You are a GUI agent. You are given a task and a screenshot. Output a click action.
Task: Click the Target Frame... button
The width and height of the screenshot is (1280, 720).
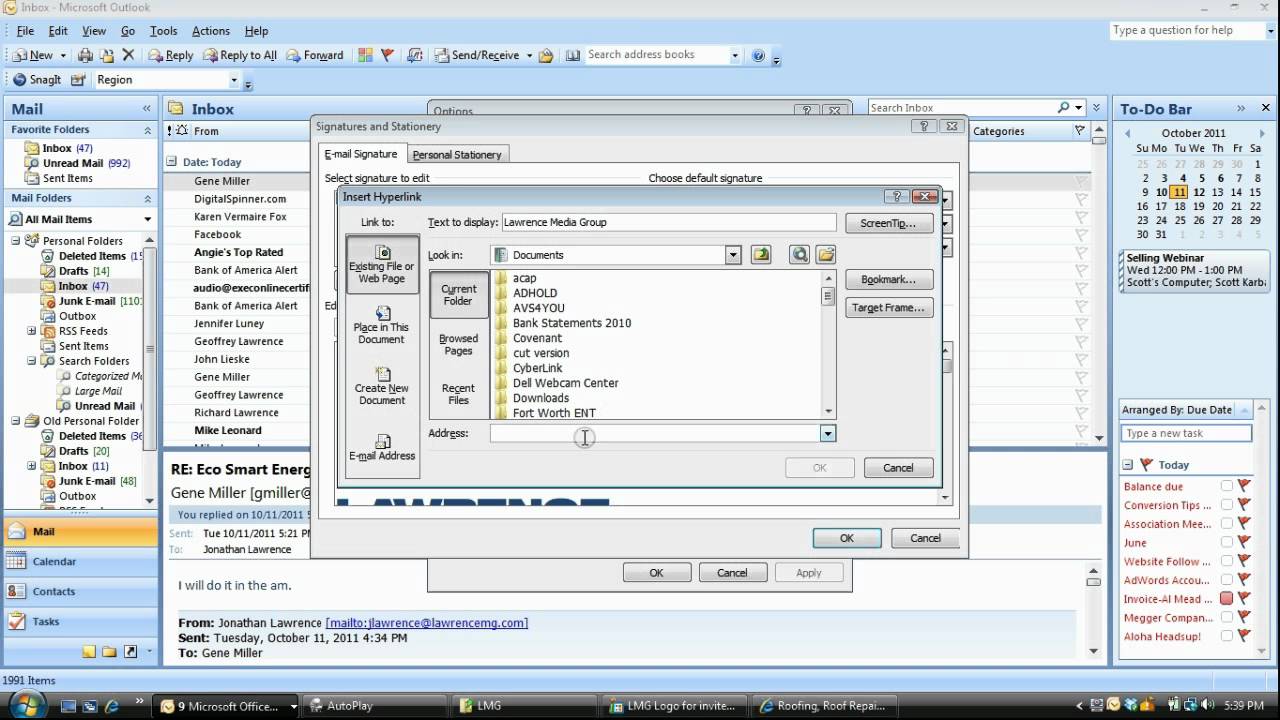coord(888,308)
